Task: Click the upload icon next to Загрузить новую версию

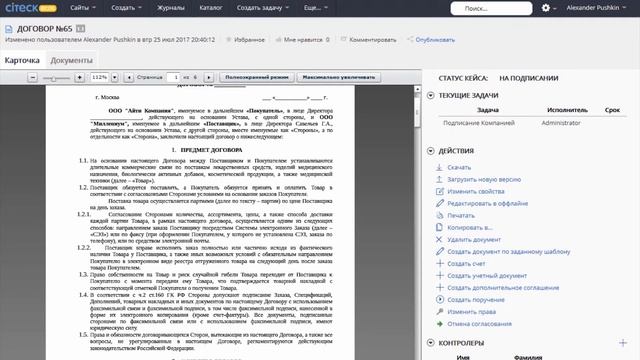Action: coord(439,179)
